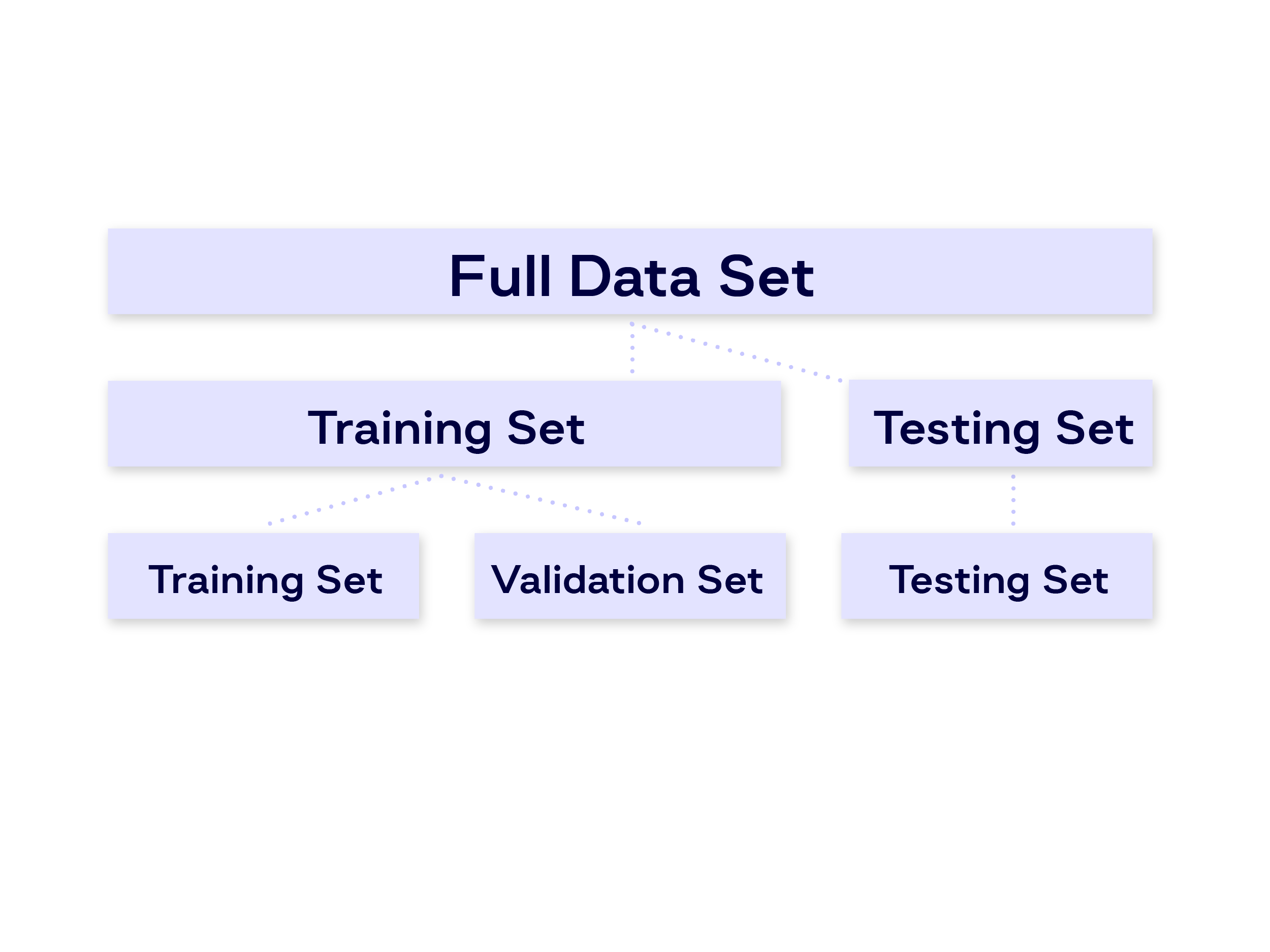The height and width of the screenshot is (952, 1270).
Task: Click the word "Full" in the top box
Action: pos(500,277)
